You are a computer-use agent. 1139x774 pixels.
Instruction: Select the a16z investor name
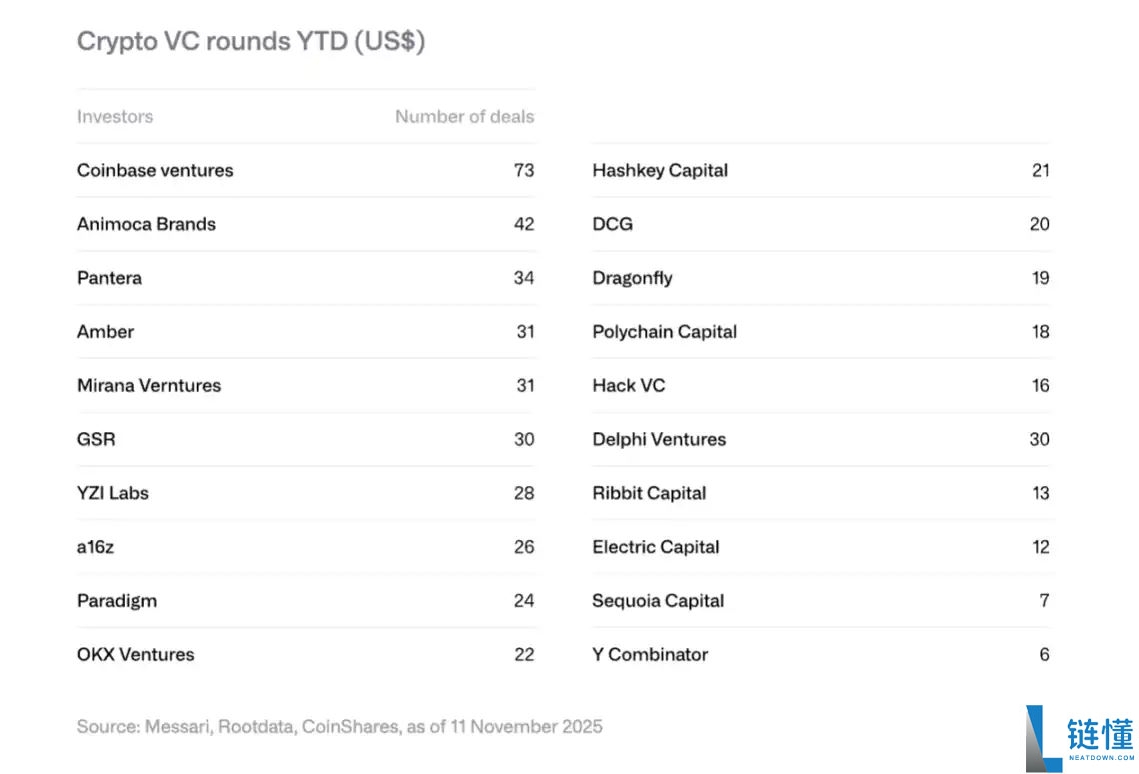pos(95,547)
